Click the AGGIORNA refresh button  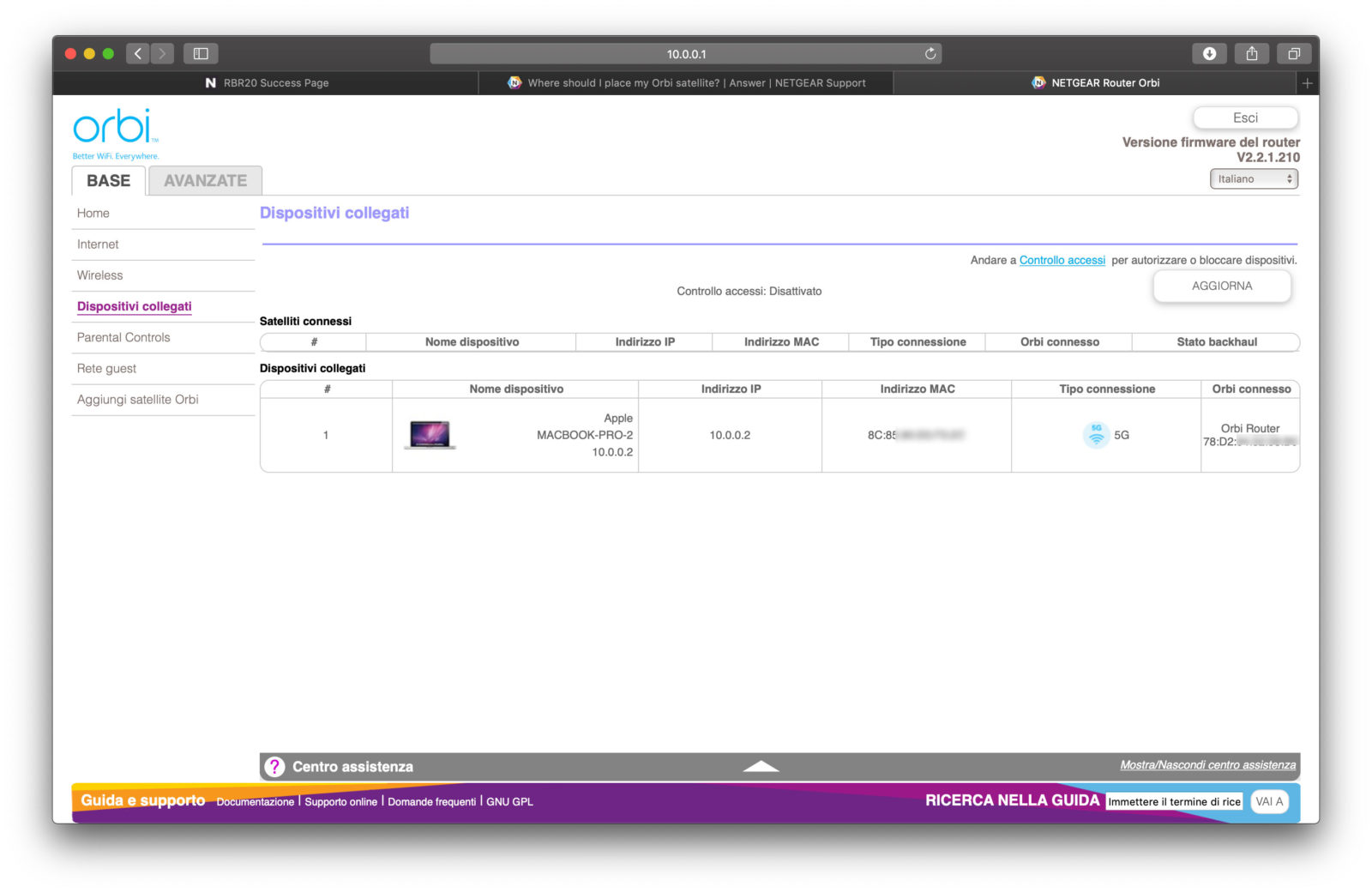coord(1222,287)
